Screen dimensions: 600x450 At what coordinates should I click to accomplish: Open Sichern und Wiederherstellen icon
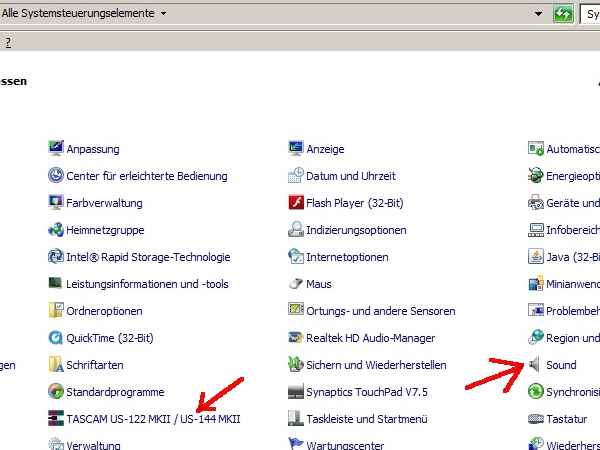tap(296, 364)
